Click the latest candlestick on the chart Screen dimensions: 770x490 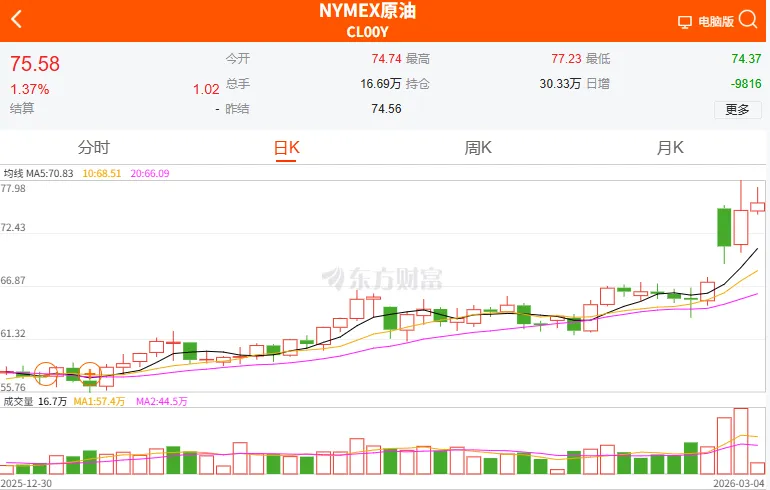[x=757, y=207]
